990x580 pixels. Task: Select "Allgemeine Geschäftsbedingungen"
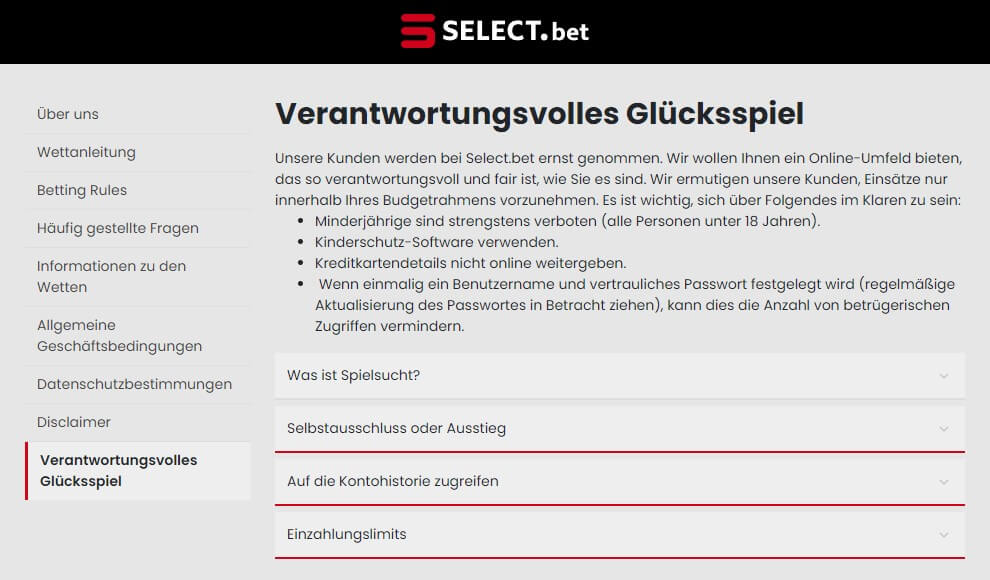119,335
